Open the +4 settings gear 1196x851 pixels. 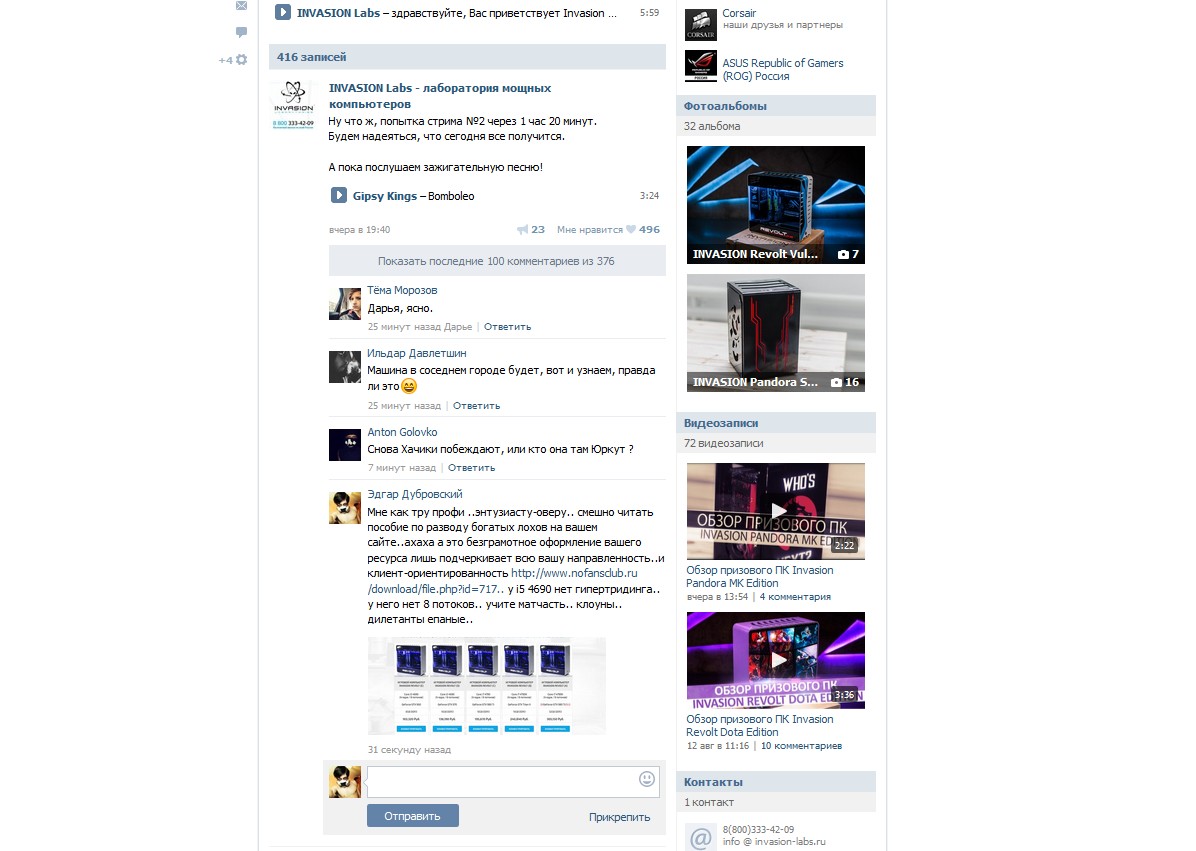click(x=240, y=60)
